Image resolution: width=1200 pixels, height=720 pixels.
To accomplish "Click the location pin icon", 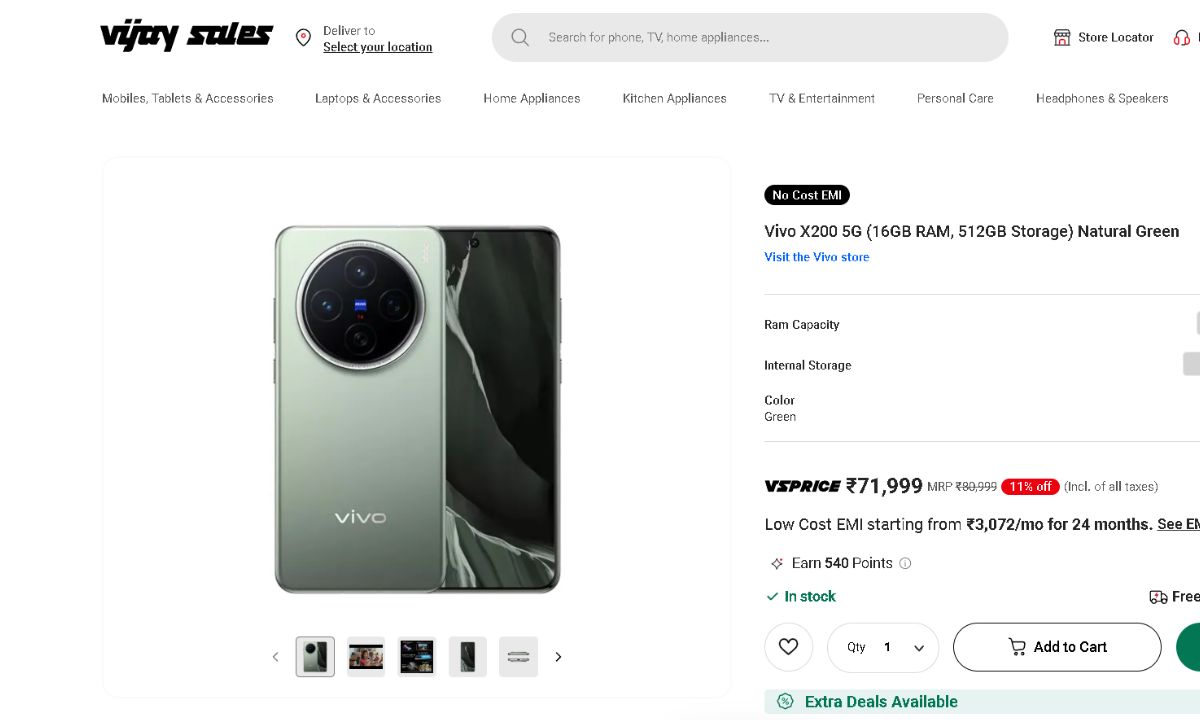I will (x=303, y=38).
